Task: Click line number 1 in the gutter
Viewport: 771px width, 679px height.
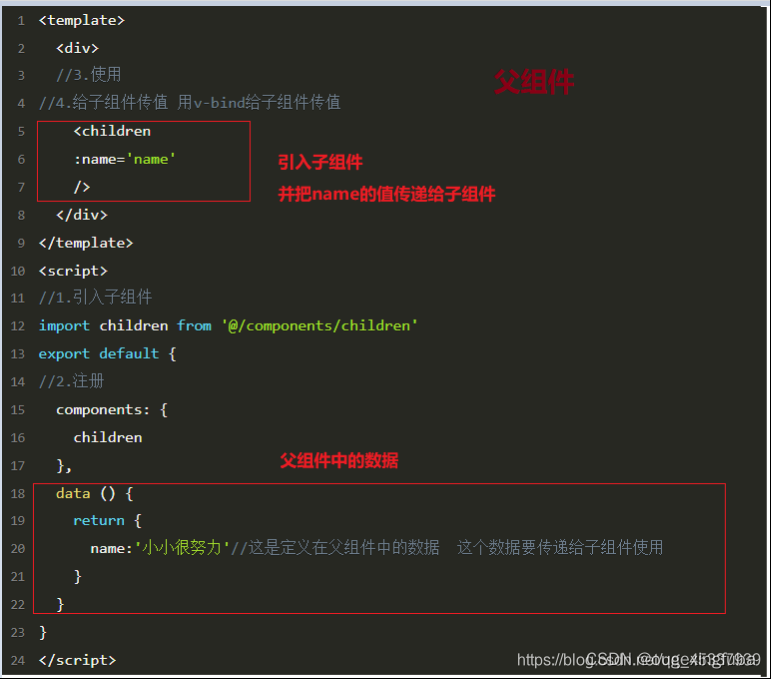Action: (21, 21)
